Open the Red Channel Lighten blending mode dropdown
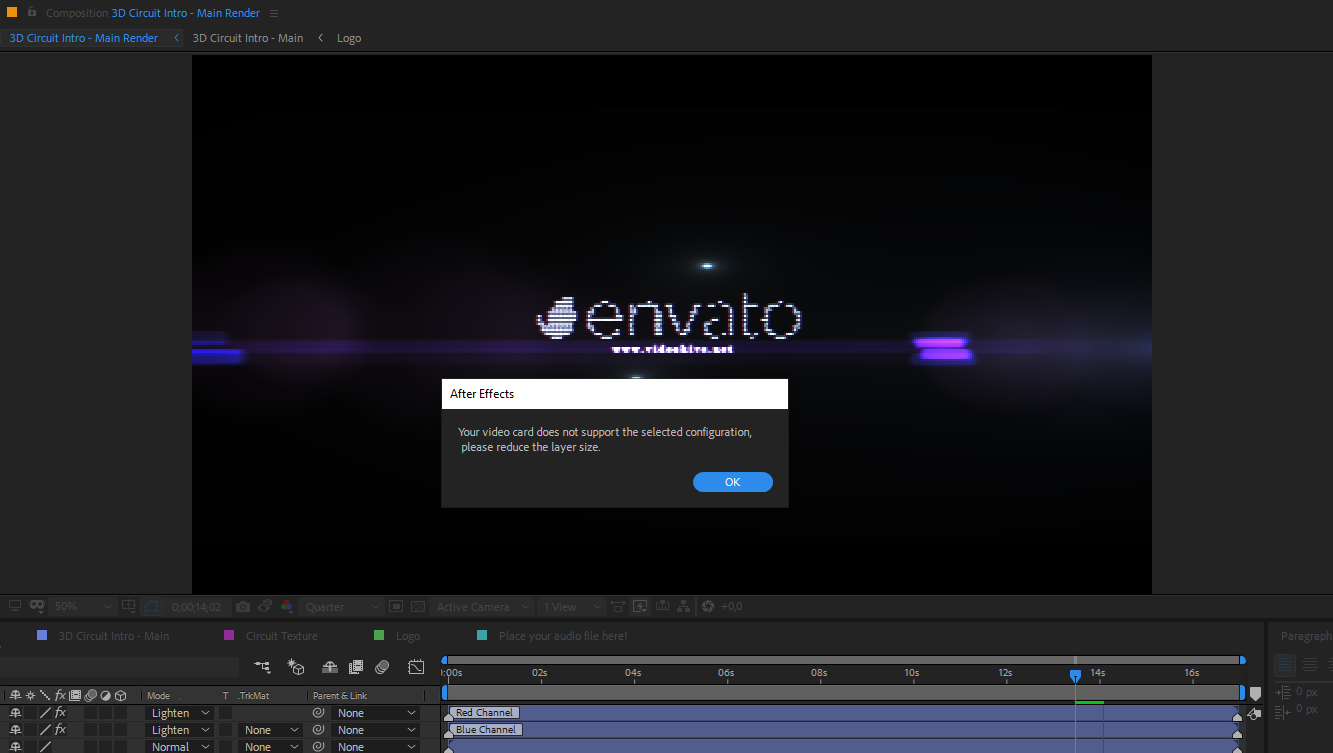 (x=181, y=713)
